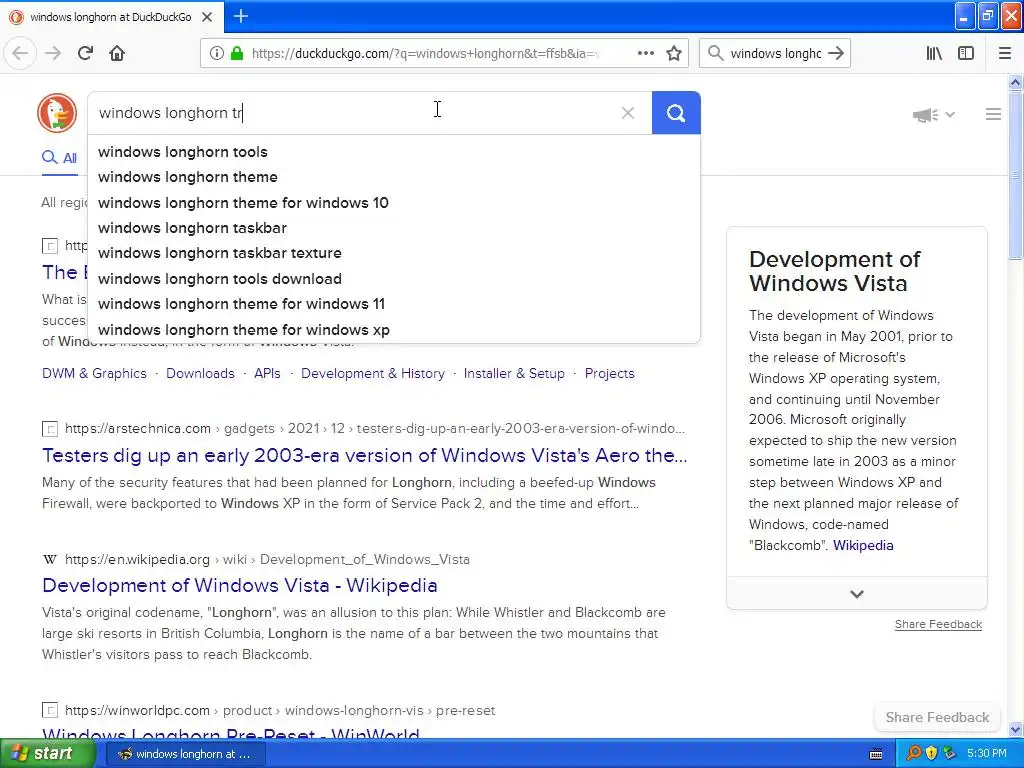The image size is (1024, 768).
Task: Click the orange magnifier tray icon
Action: tap(914, 754)
